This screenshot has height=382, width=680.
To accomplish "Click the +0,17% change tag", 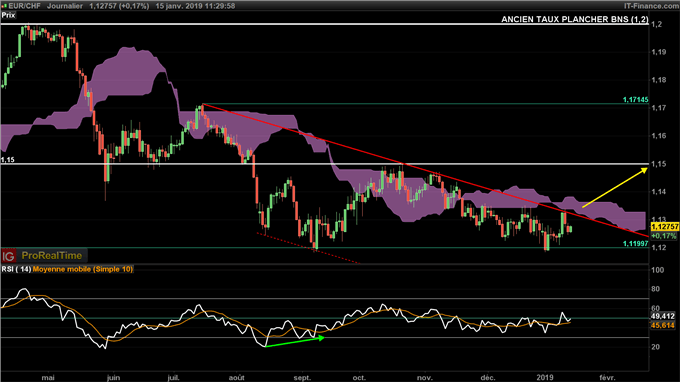I will pos(664,236).
